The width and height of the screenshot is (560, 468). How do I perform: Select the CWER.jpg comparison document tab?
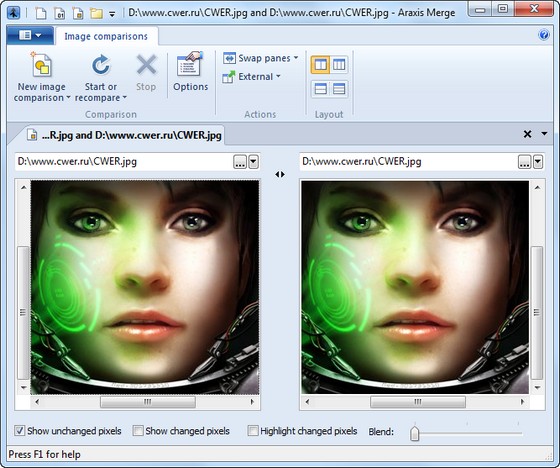coord(124,135)
